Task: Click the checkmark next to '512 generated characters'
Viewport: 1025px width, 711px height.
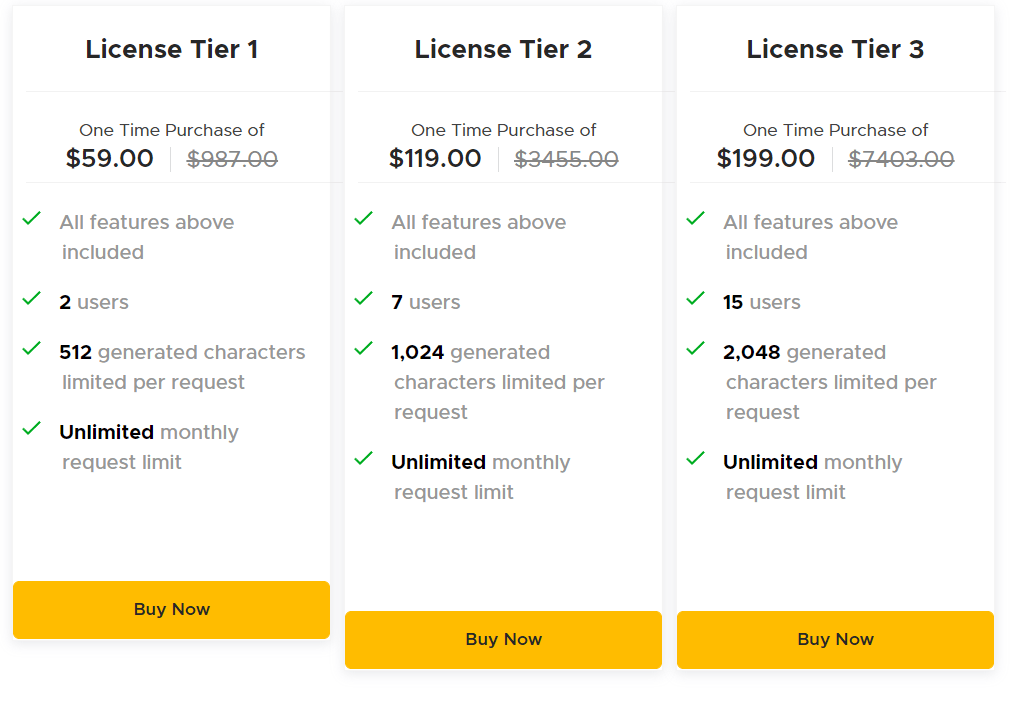Action: coord(32,348)
